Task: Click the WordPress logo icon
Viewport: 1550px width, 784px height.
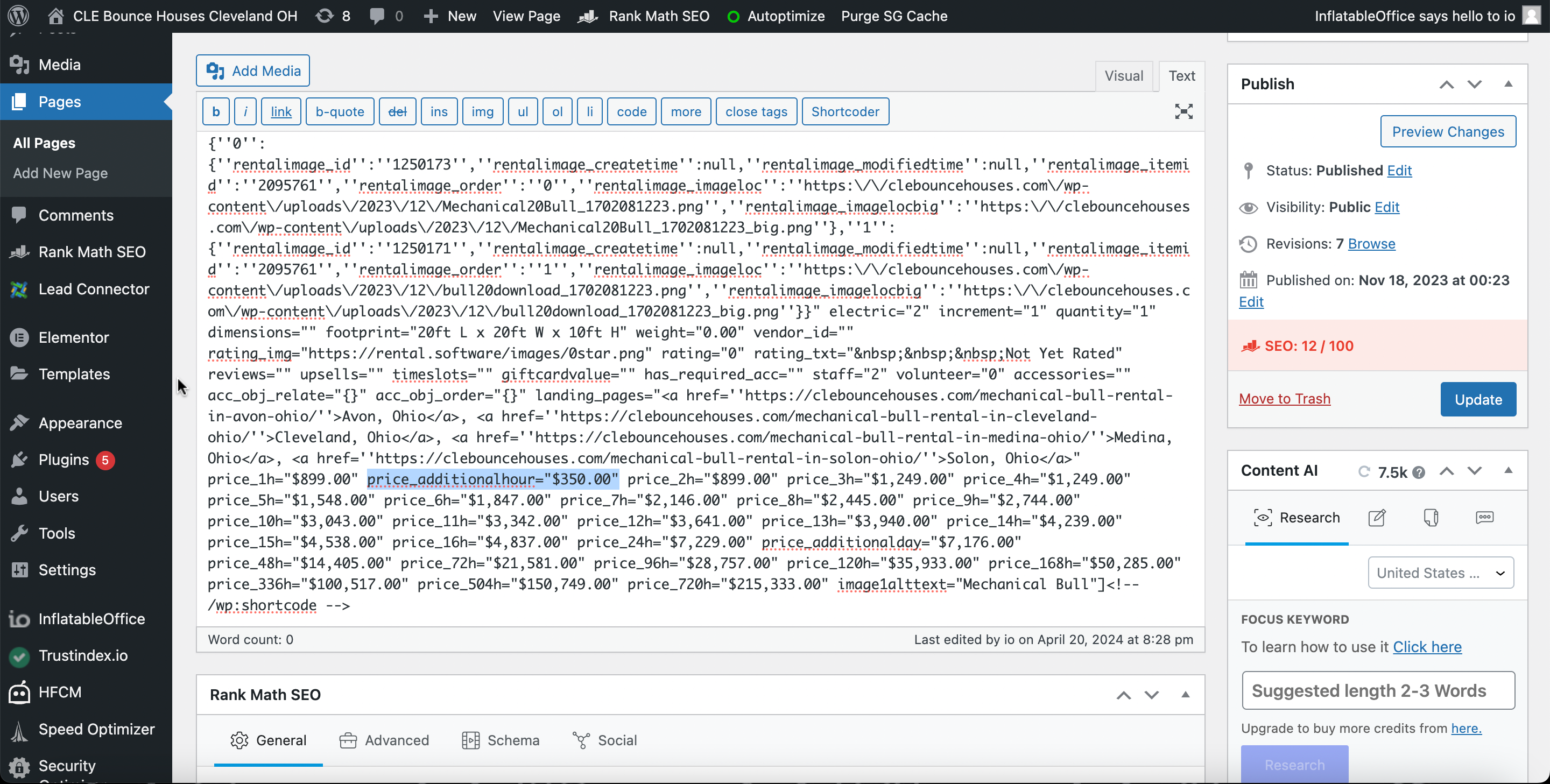Action: (19, 16)
